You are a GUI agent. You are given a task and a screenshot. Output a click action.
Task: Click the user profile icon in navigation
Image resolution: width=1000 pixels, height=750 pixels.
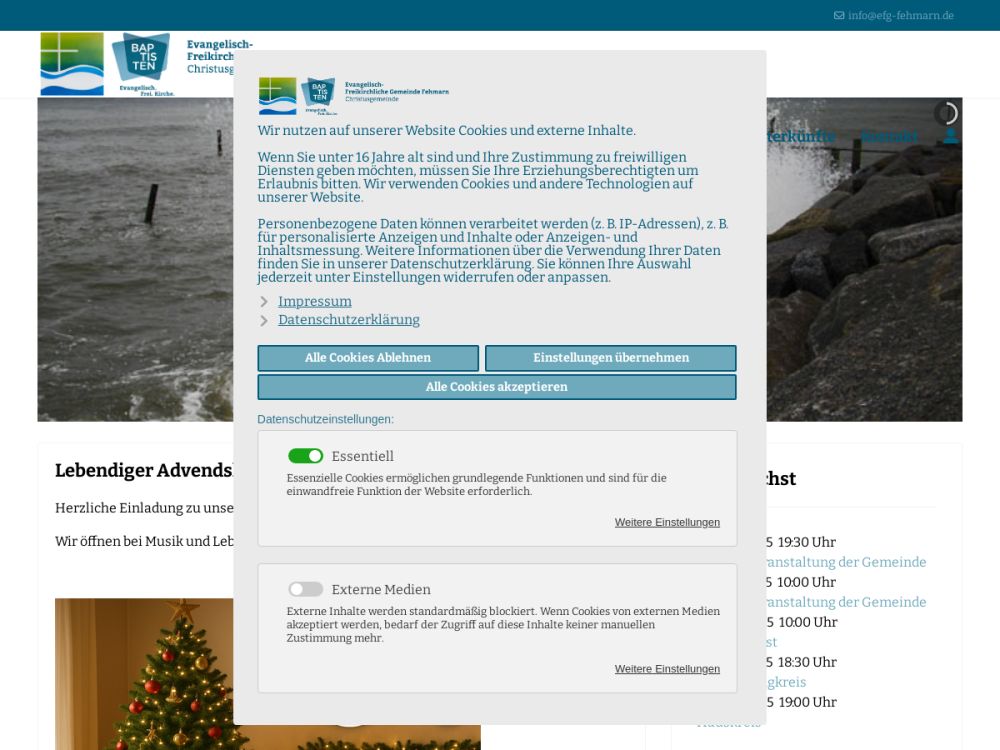[951, 136]
